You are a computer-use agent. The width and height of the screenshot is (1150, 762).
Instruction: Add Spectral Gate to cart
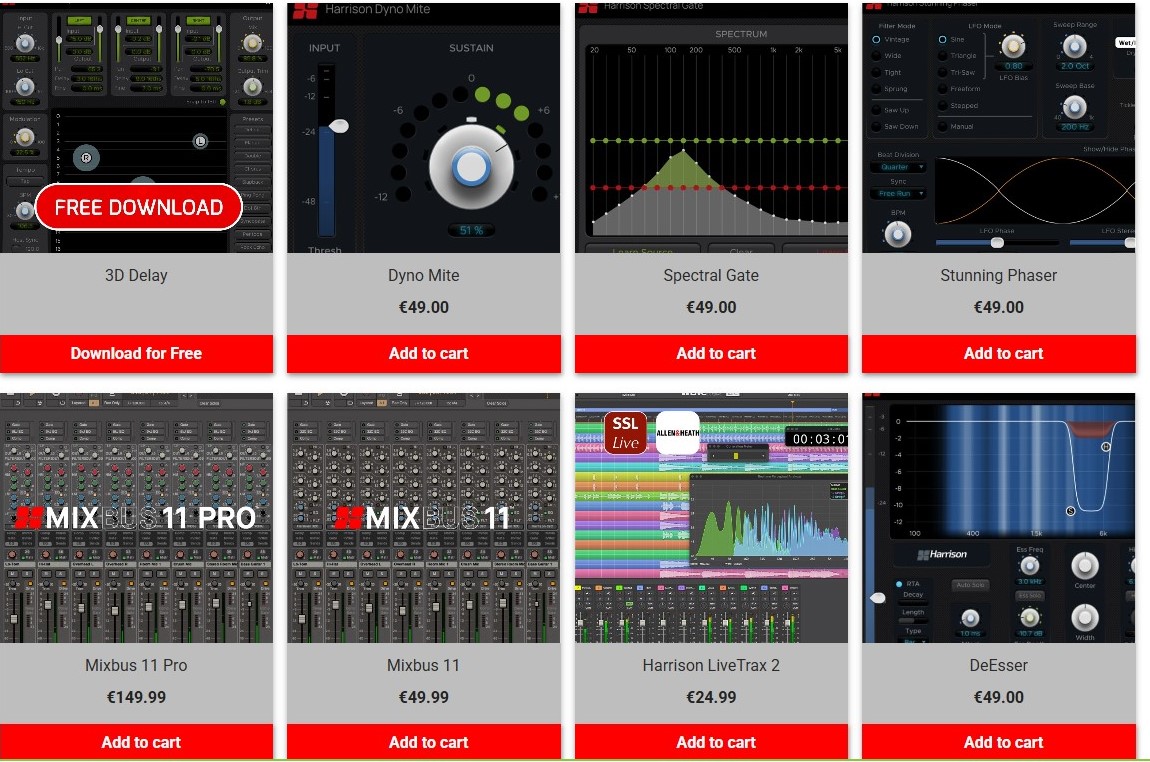tap(711, 353)
